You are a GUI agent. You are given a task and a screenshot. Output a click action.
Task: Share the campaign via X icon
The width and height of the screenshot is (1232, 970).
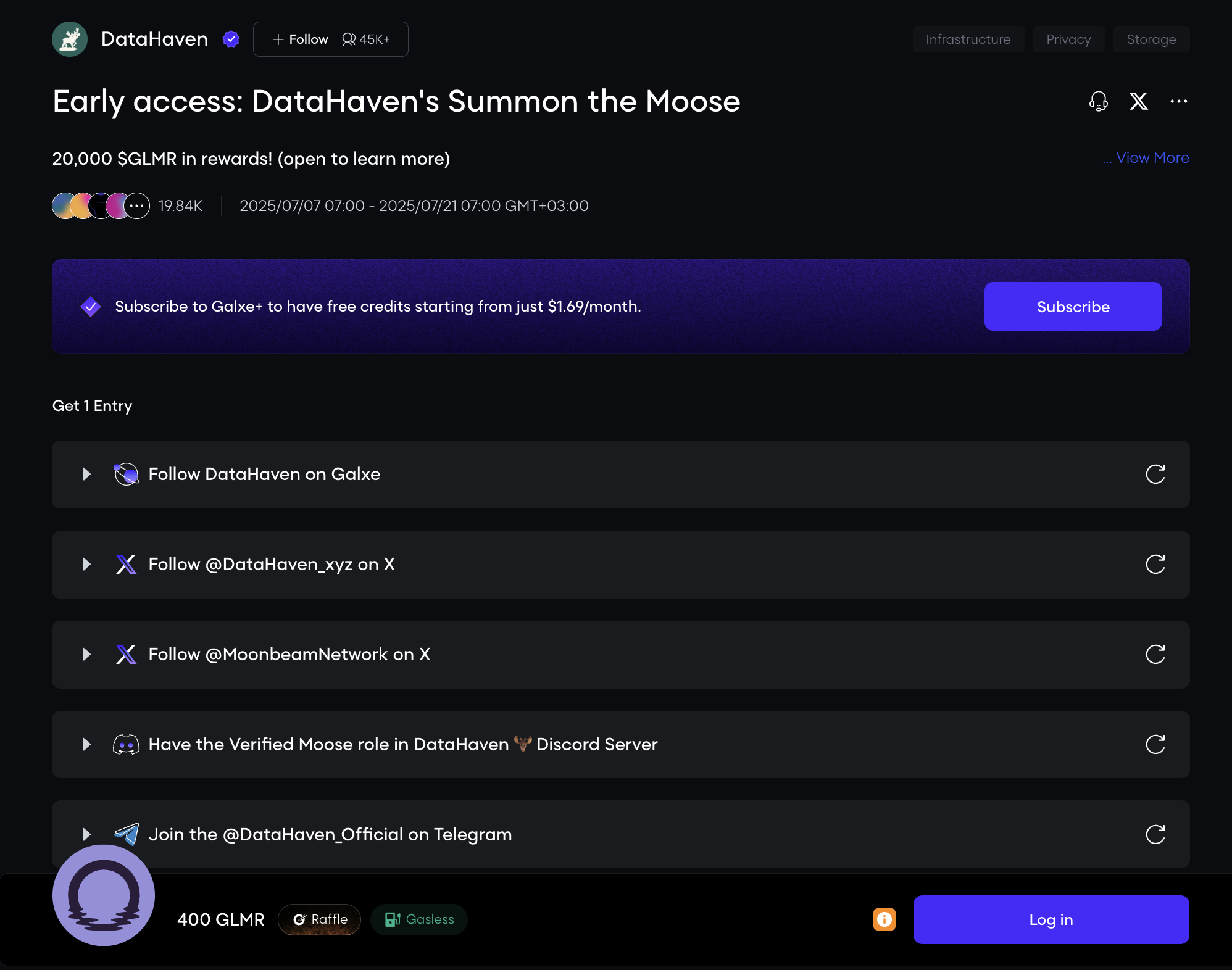pos(1138,101)
